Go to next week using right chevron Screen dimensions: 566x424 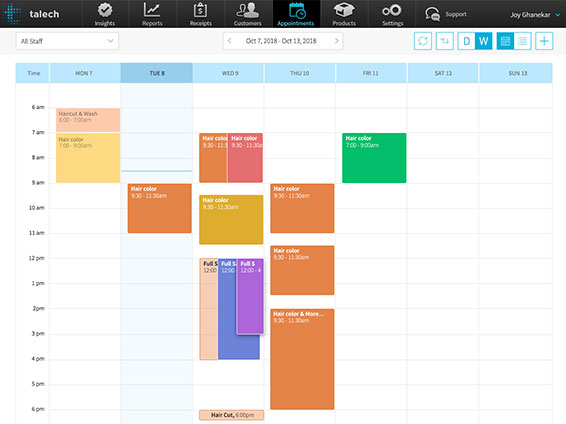pyautogui.click(x=336, y=41)
